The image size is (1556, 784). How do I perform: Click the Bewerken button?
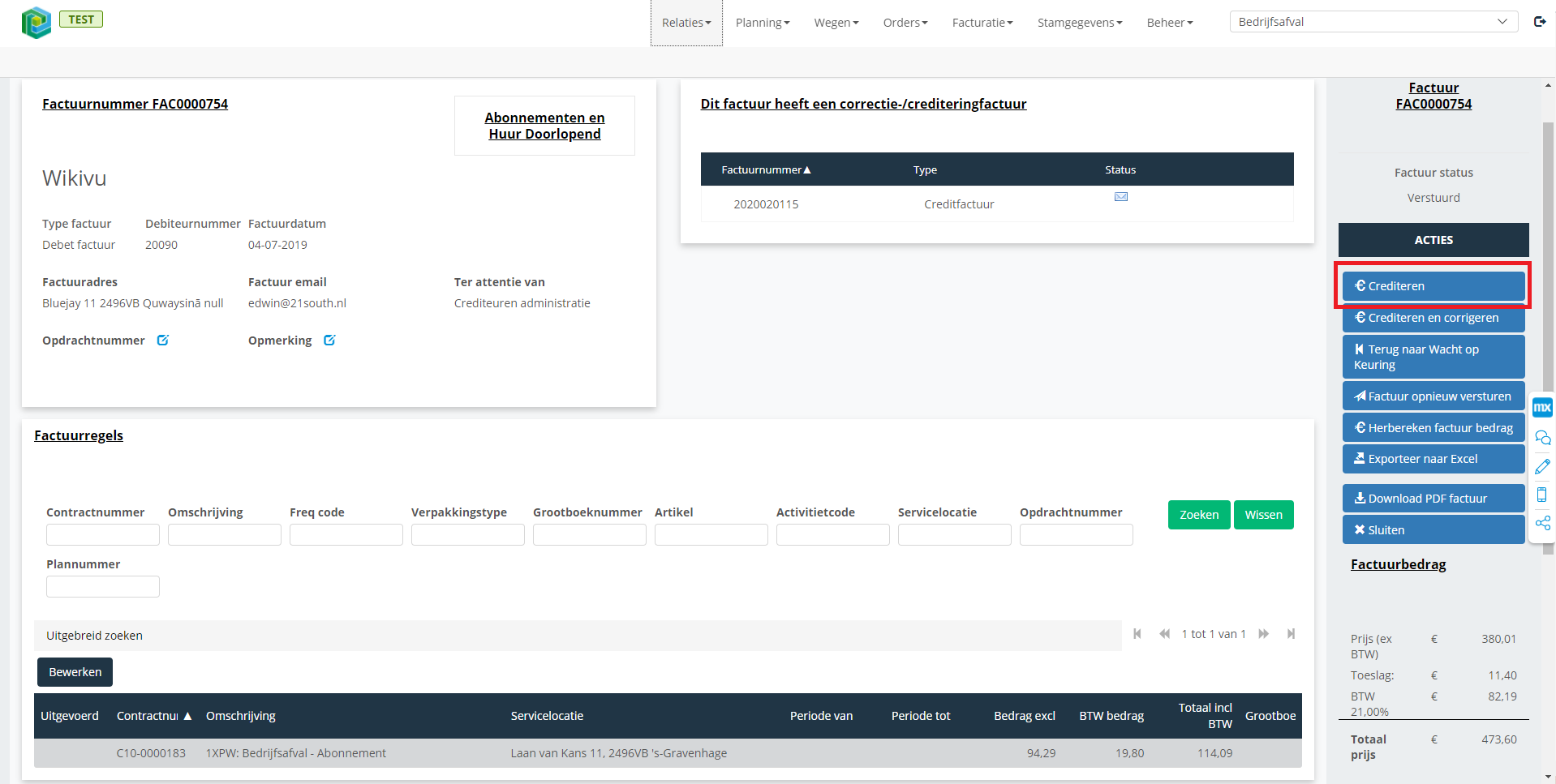click(75, 672)
